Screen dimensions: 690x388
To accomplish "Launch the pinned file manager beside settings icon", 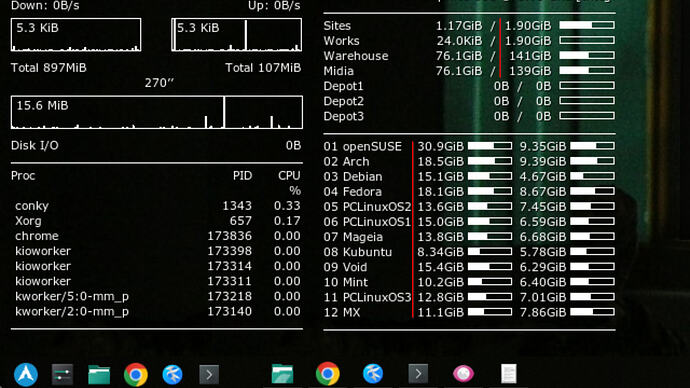I will pyautogui.click(x=99, y=375).
